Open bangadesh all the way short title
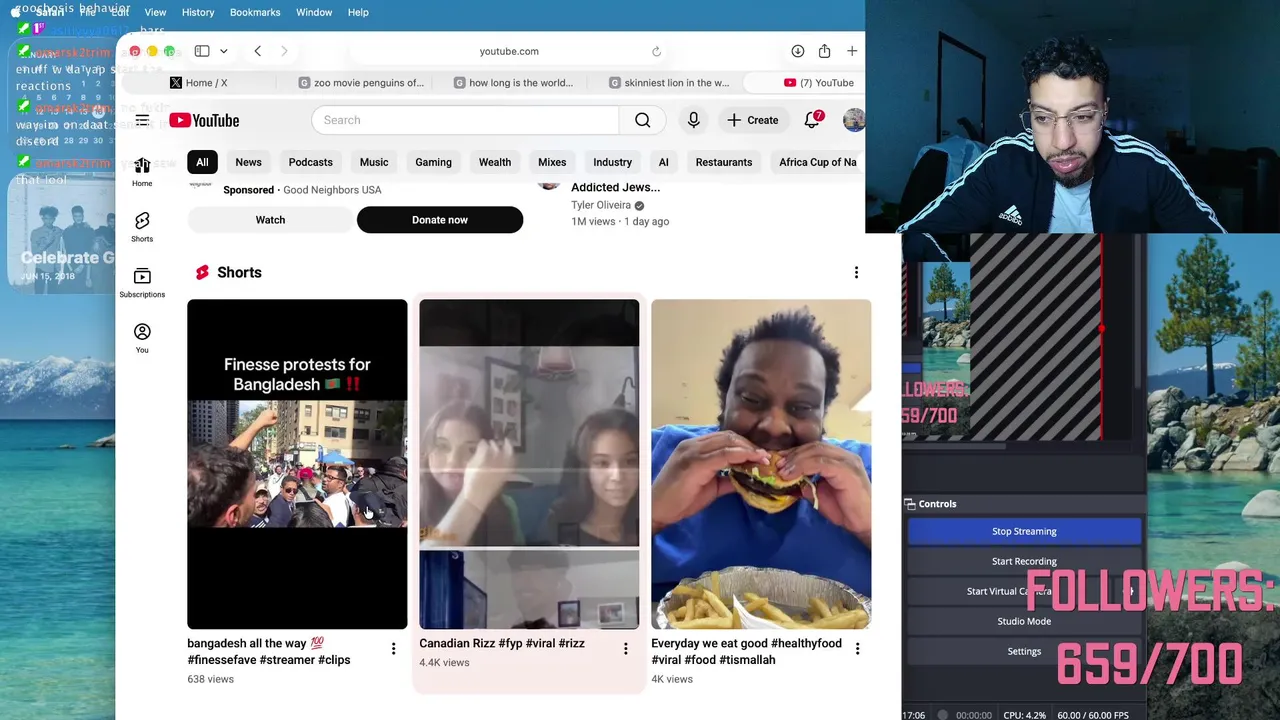The width and height of the screenshot is (1280, 720). coord(268,651)
